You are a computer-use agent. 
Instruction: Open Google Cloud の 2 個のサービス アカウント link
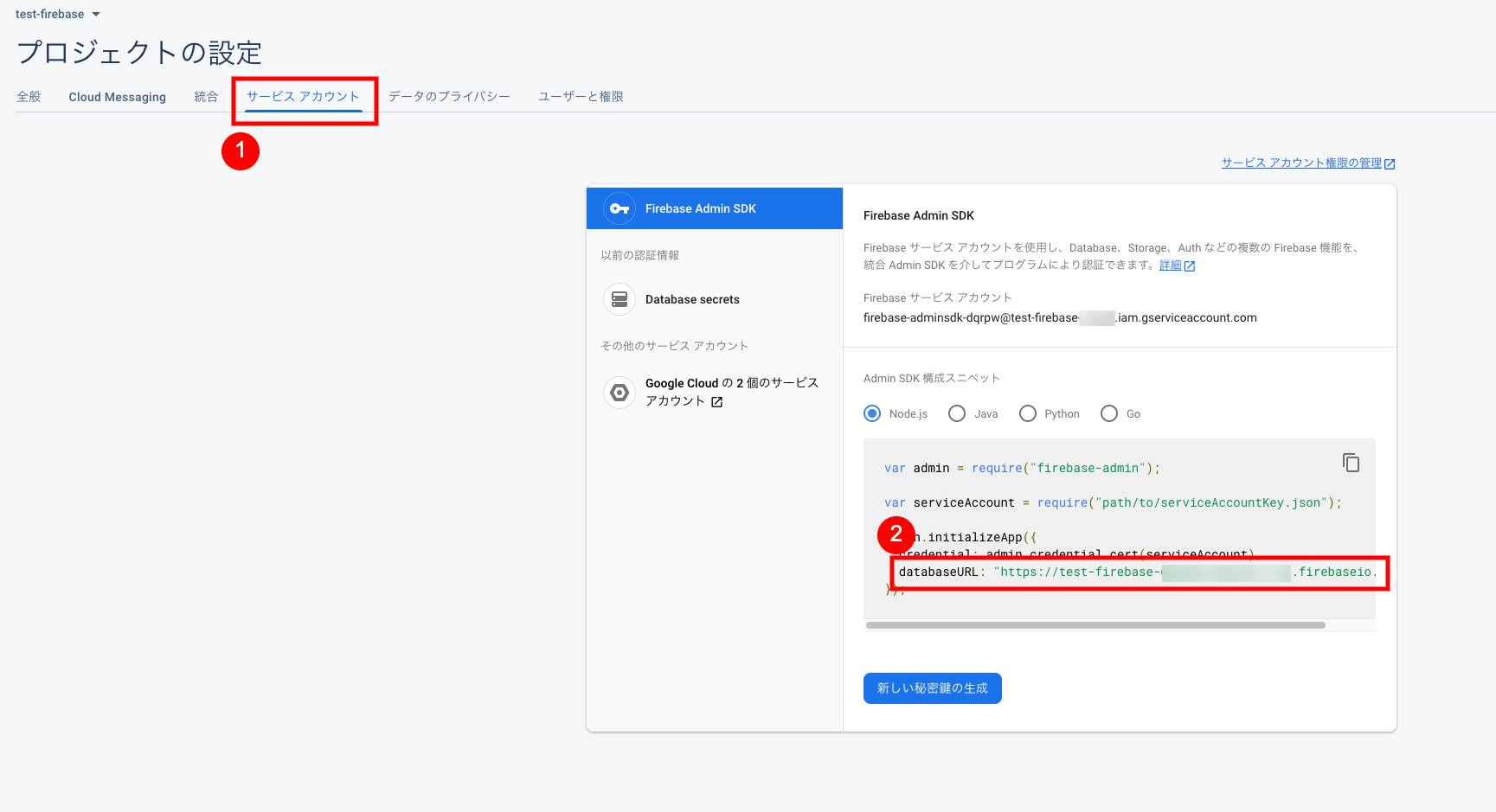click(x=732, y=392)
